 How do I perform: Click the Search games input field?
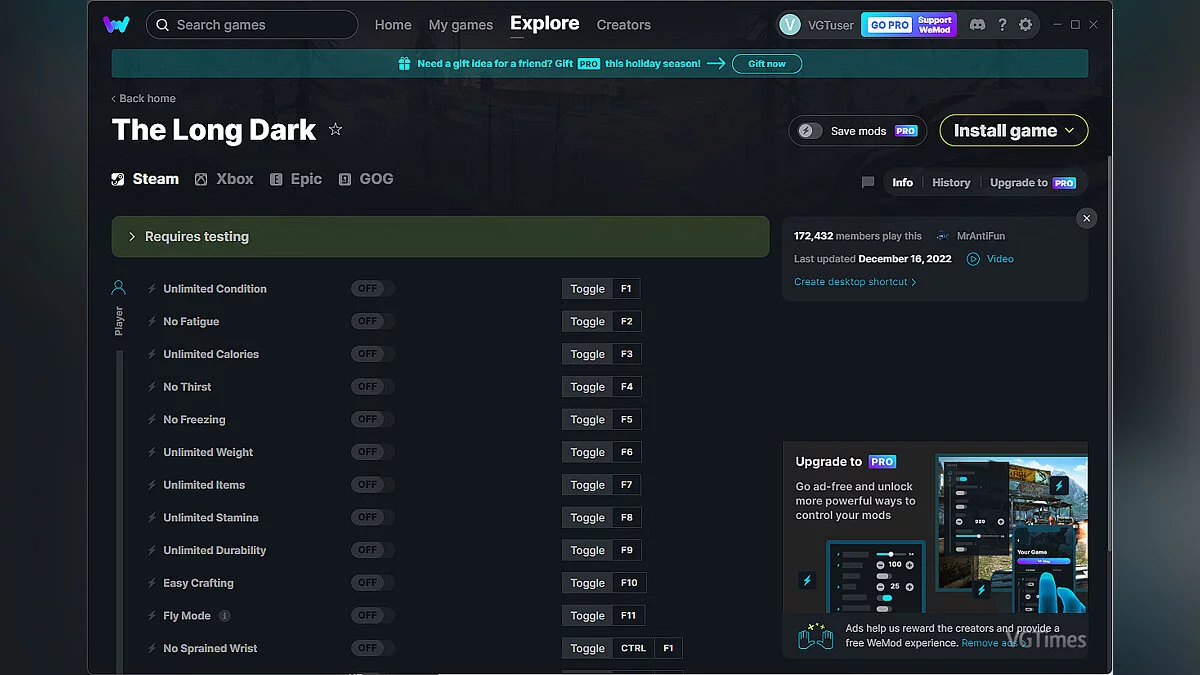pos(252,24)
